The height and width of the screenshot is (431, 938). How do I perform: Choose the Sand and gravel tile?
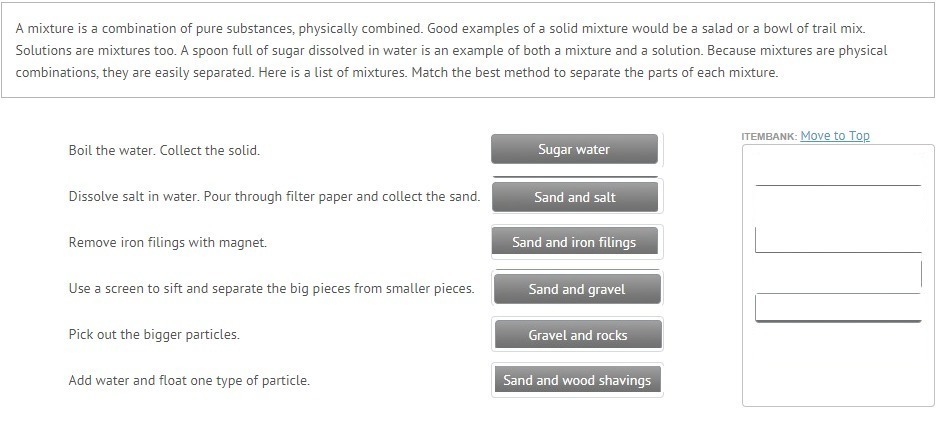(x=576, y=289)
